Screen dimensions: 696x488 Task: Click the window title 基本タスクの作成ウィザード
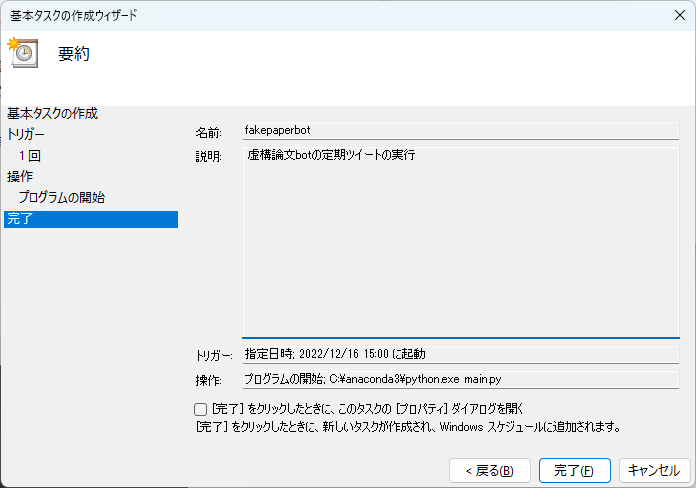(x=74, y=16)
